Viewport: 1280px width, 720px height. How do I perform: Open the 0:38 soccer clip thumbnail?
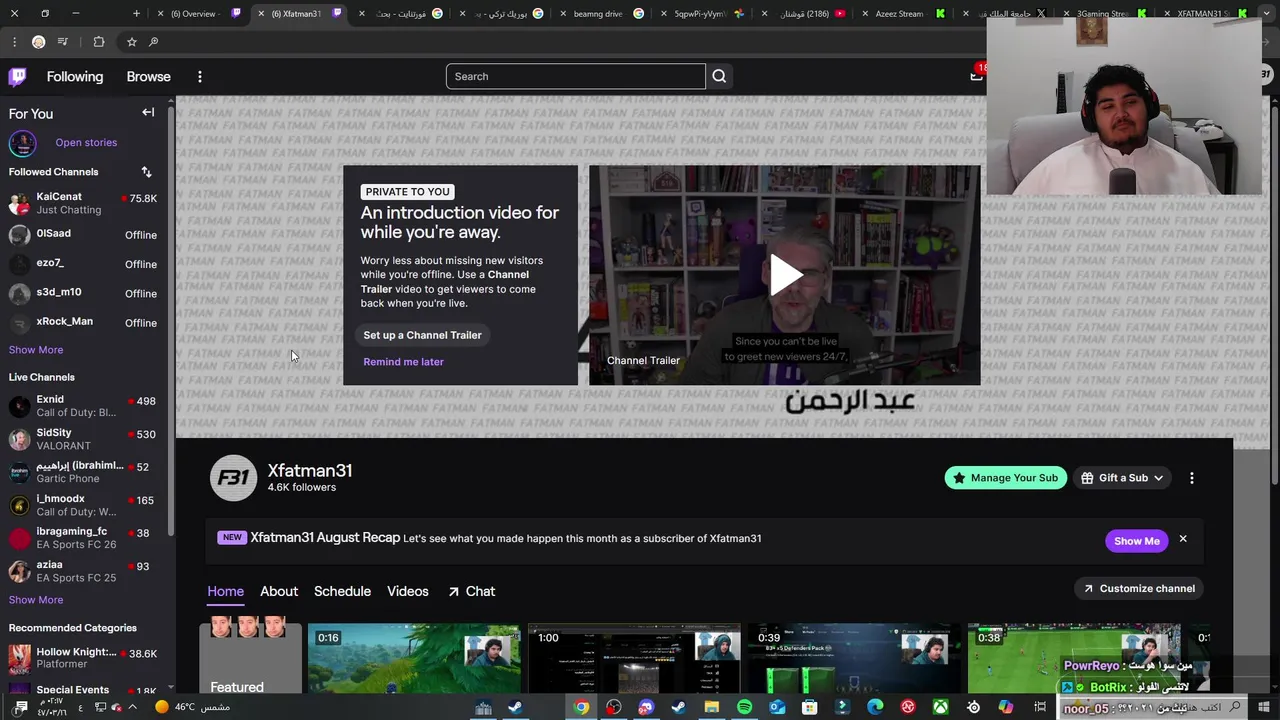point(1074,659)
